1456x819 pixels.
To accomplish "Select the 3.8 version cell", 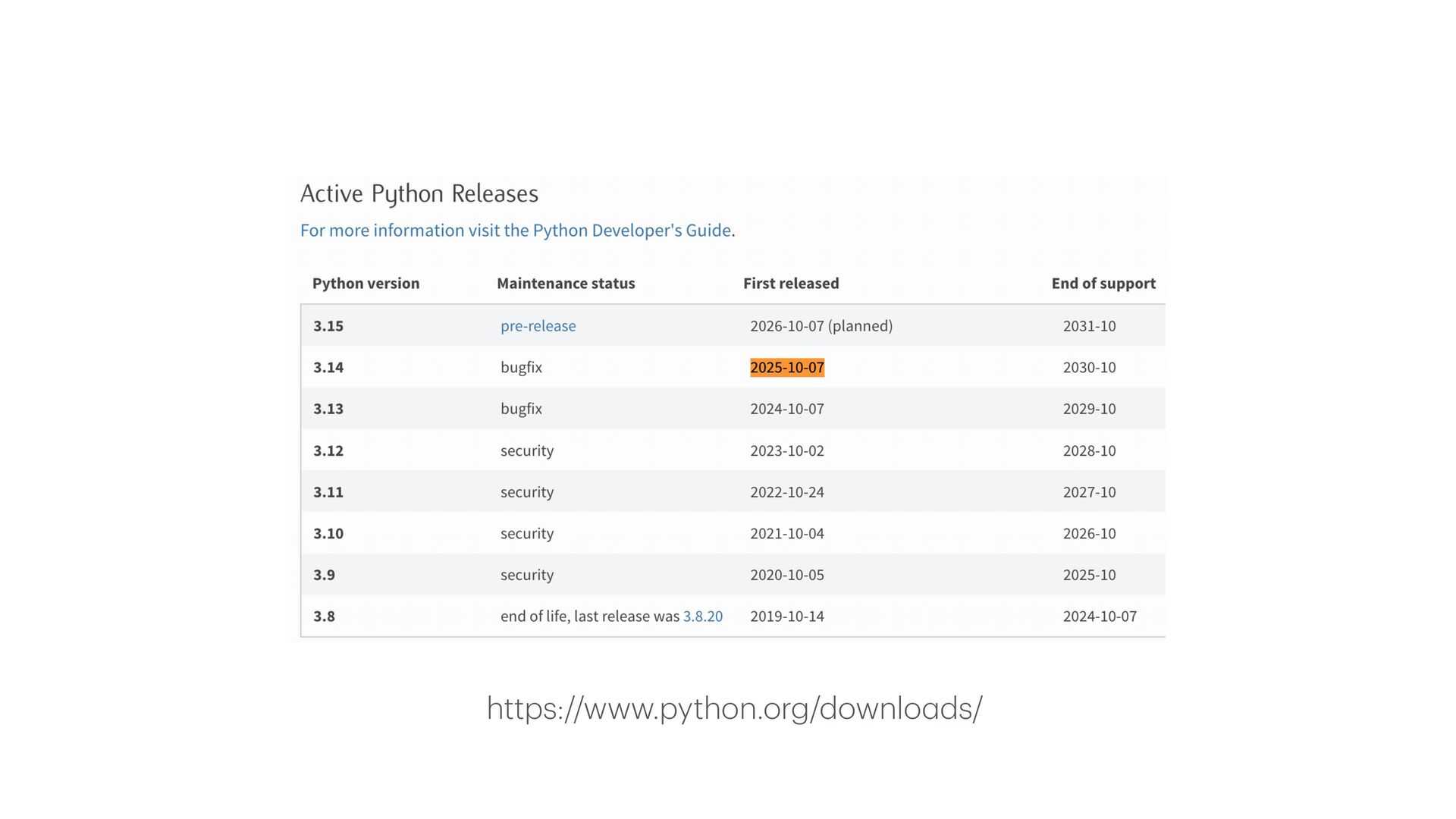I will click(x=324, y=617).
